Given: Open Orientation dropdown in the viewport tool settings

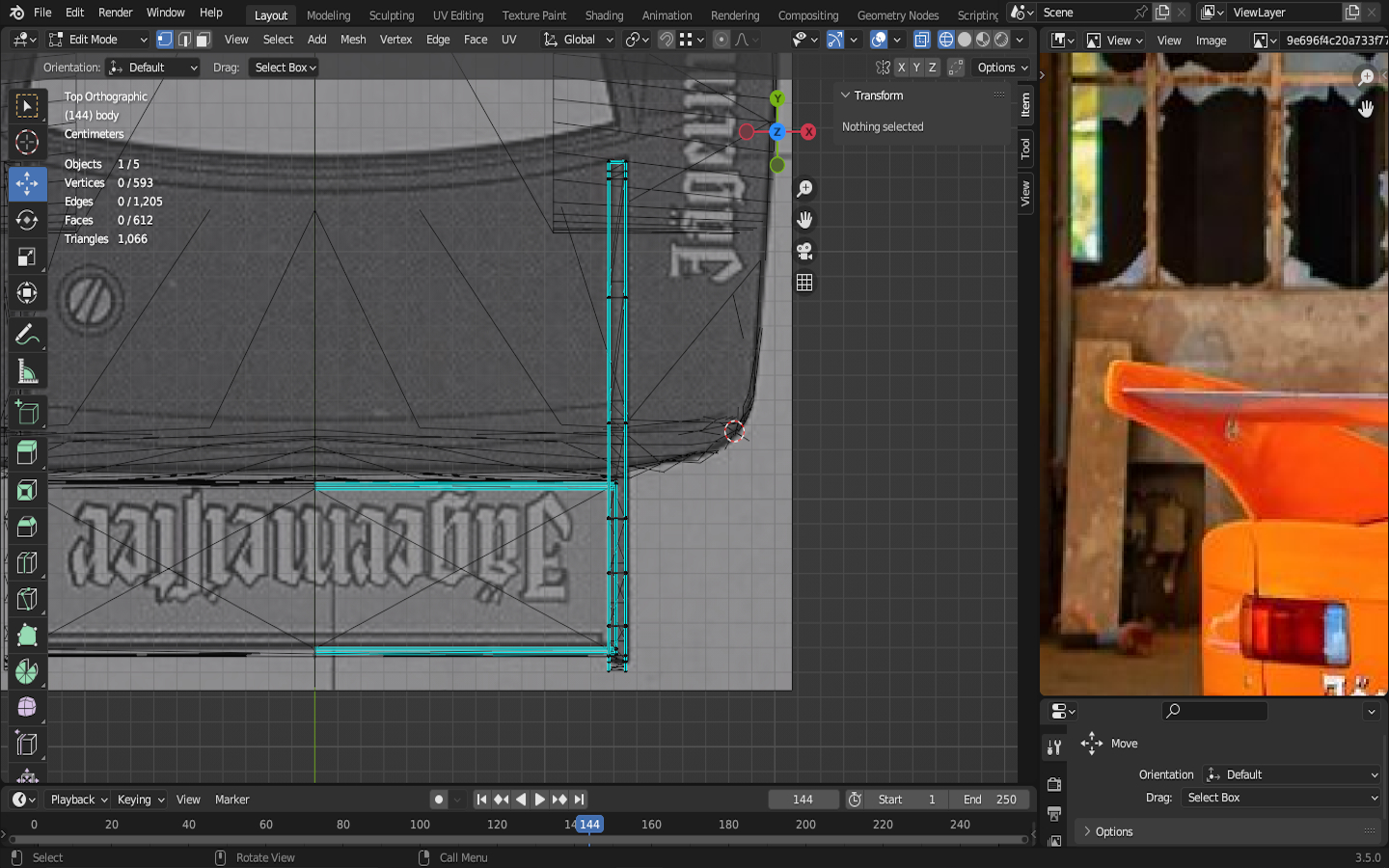Looking at the screenshot, I should (153, 68).
